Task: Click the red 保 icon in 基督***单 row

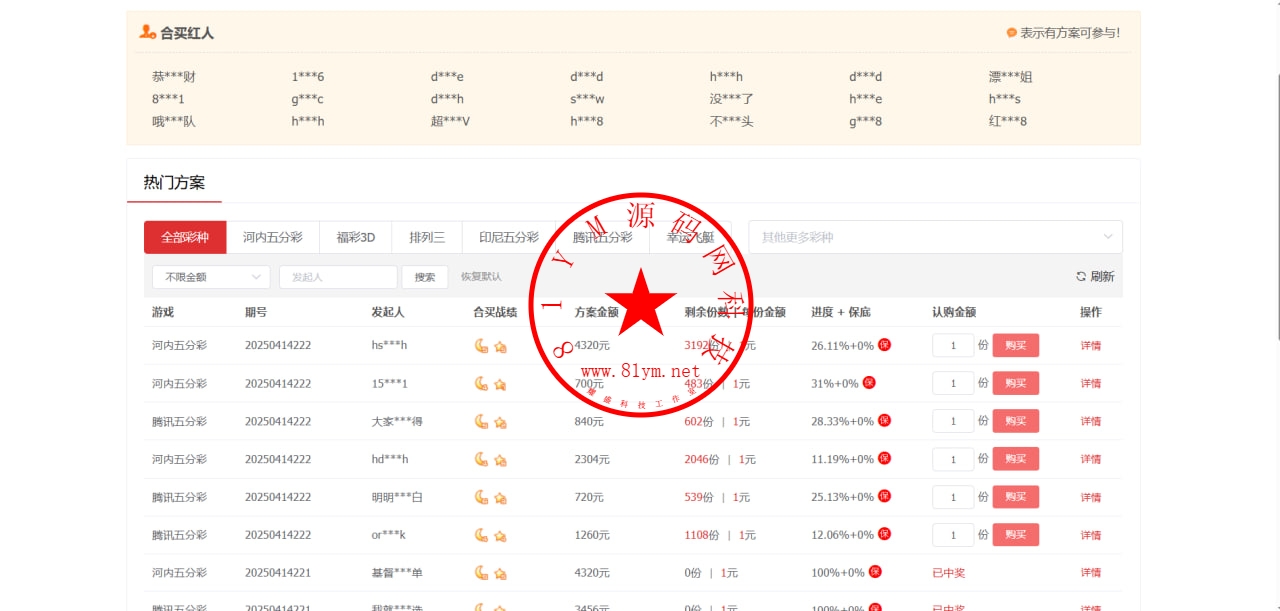Action: (875, 572)
